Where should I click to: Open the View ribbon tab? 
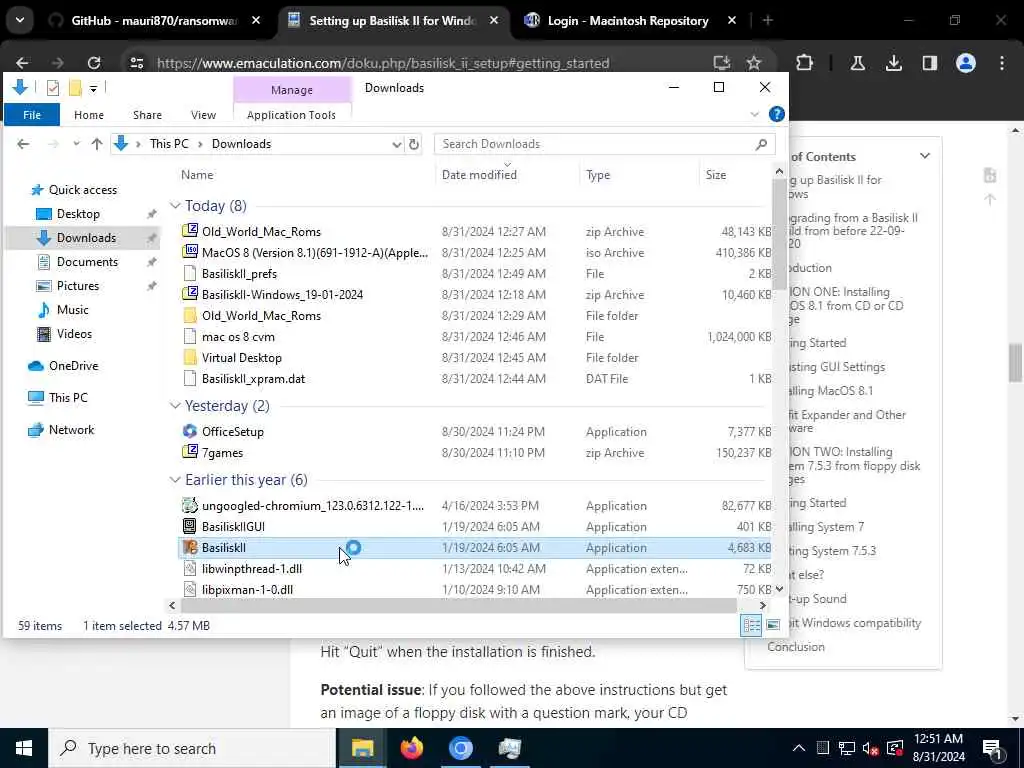pyautogui.click(x=203, y=114)
